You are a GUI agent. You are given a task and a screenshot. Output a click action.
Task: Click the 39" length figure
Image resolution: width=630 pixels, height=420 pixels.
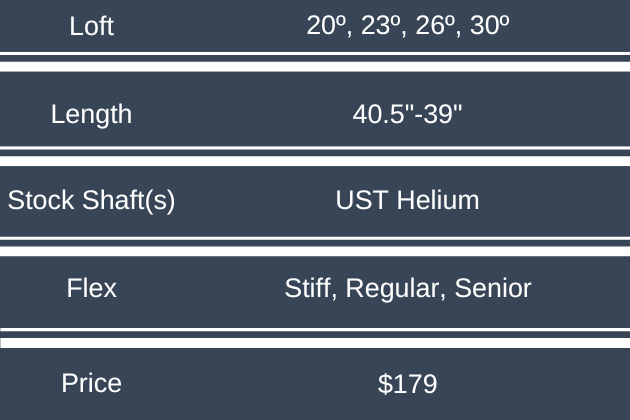(x=441, y=114)
